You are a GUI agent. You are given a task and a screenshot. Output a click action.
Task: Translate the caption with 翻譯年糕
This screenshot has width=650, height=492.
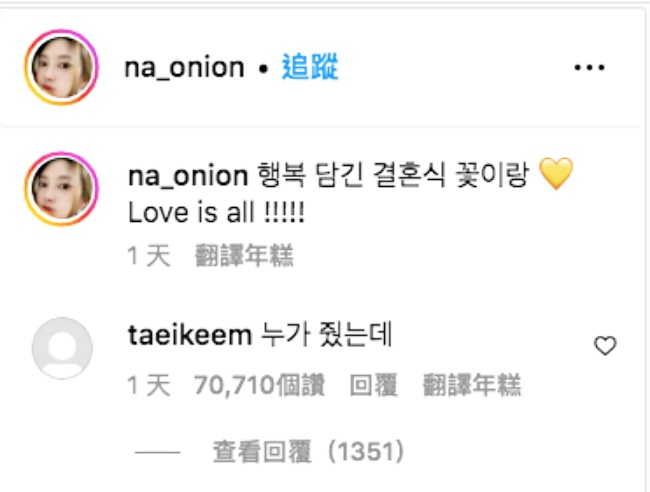tap(244, 255)
